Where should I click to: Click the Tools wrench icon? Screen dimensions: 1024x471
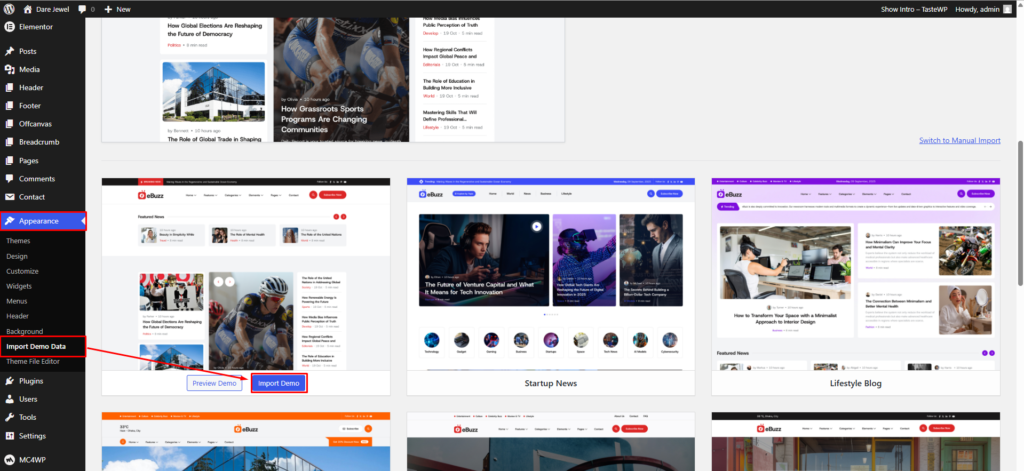pos(9,417)
